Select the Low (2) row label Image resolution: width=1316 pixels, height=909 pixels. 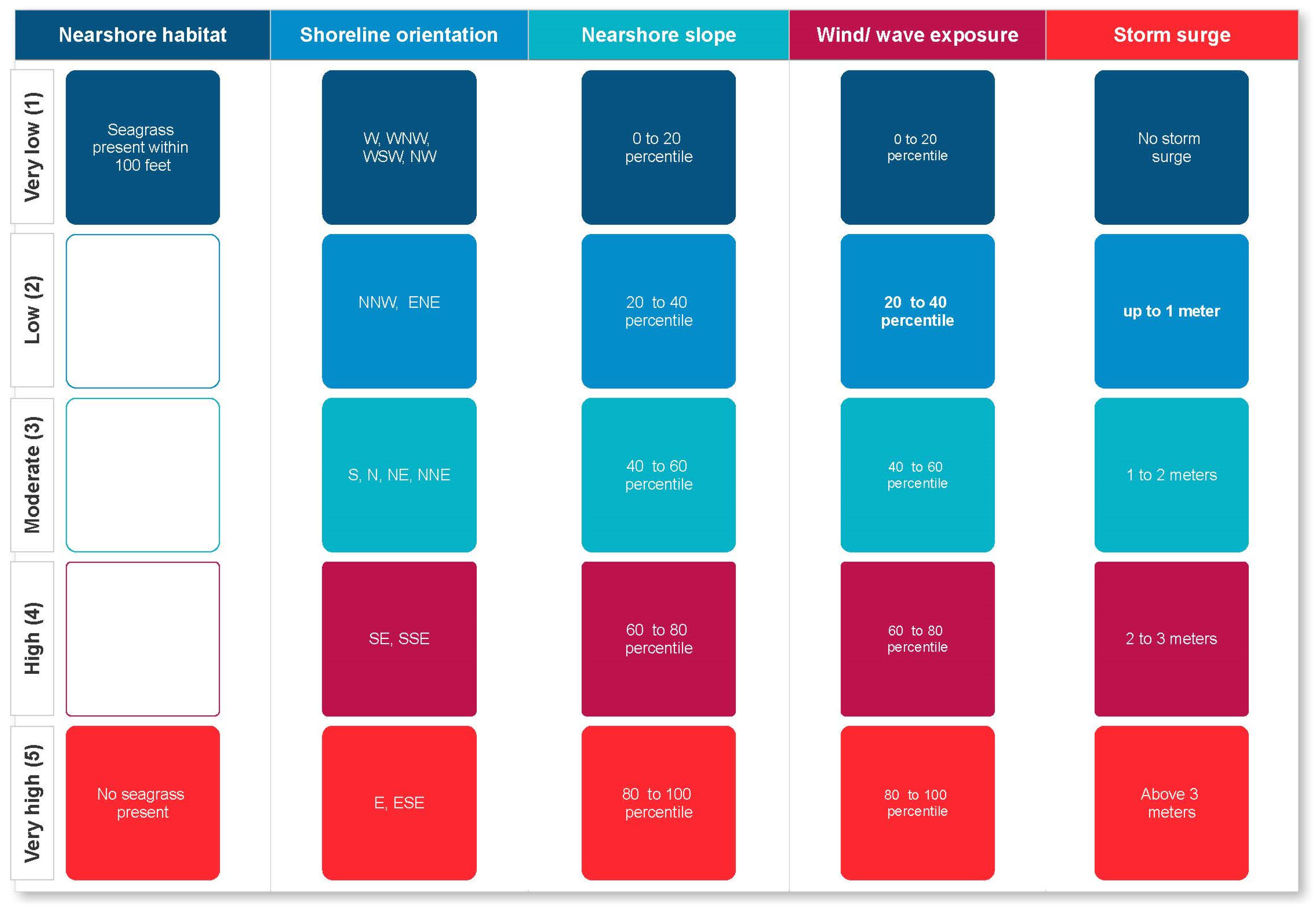click(x=32, y=311)
